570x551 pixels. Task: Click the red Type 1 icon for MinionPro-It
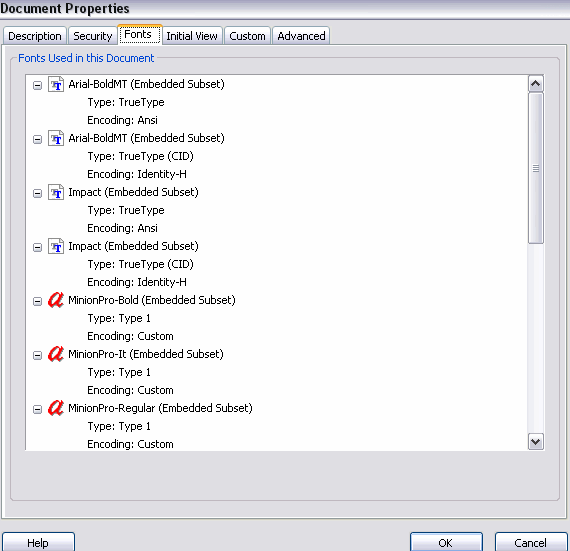pyautogui.click(x=56, y=354)
